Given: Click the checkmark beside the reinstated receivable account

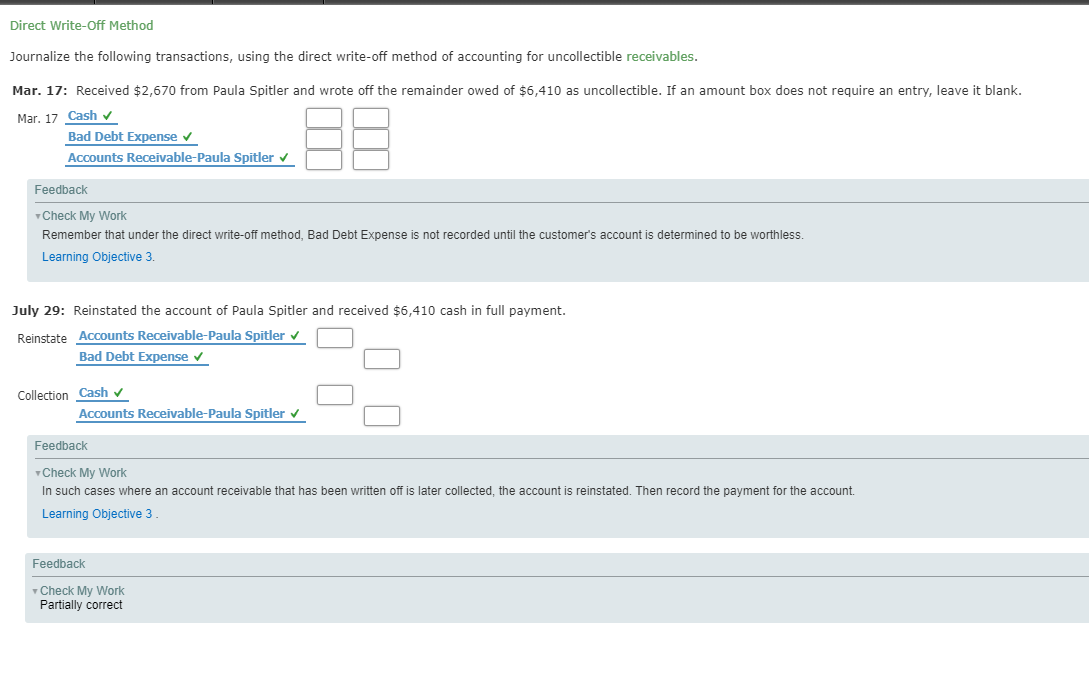Looking at the screenshot, I should tap(293, 334).
